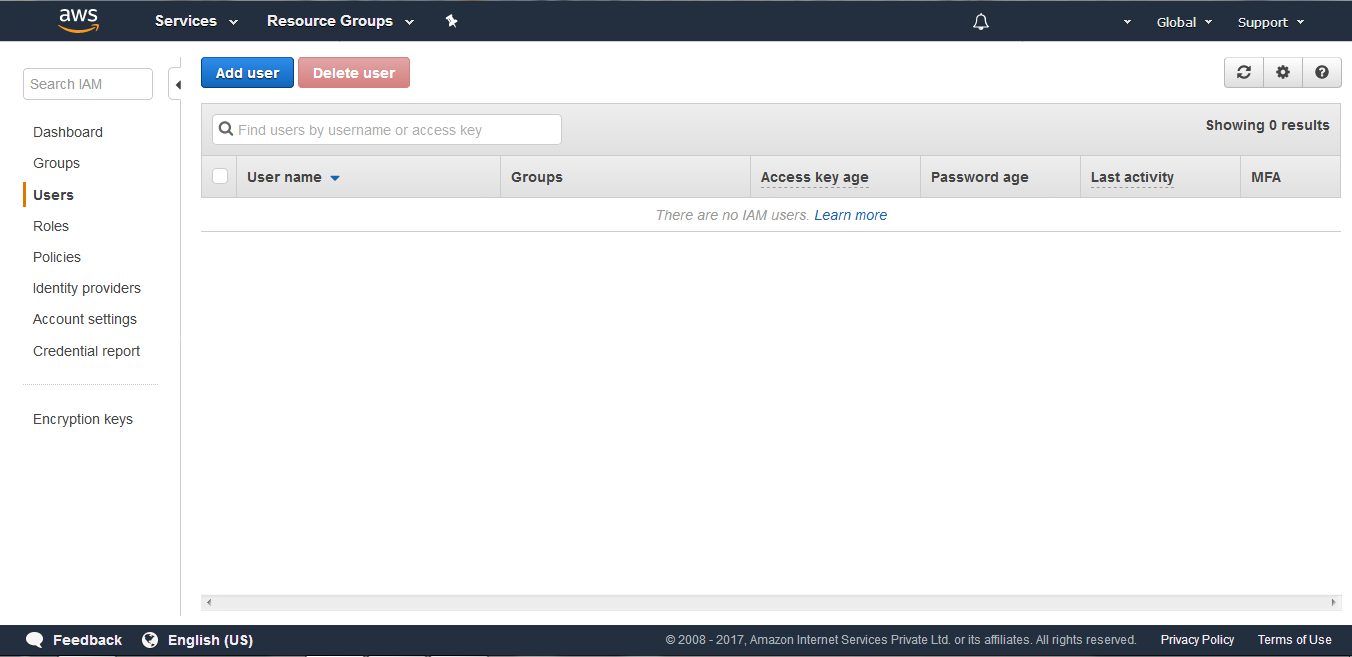This screenshot has height=657, width=1352.
Task: Open Policies in the sidebar
Action: (x=57, y=257)
